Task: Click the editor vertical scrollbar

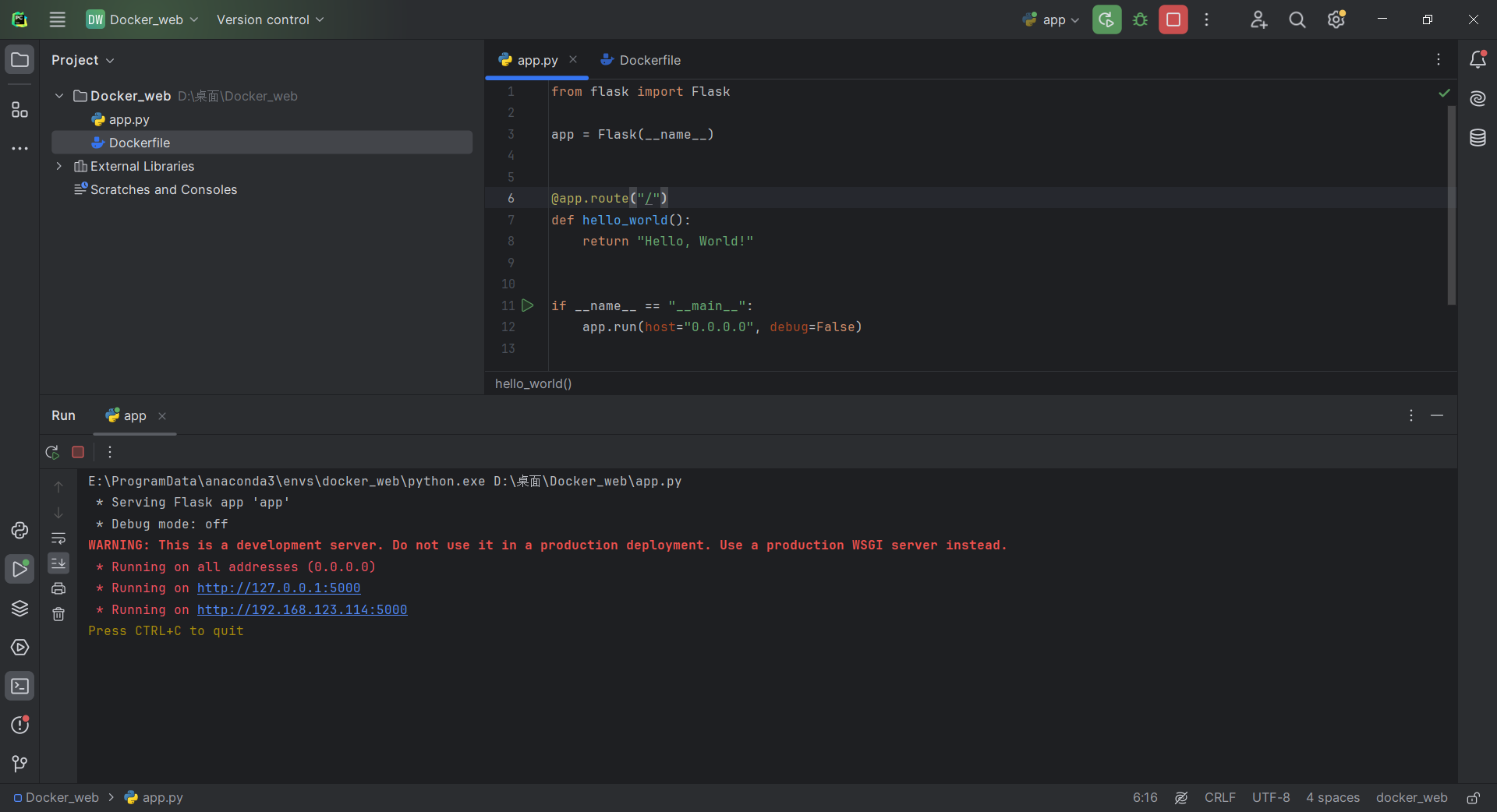Action: click(x=1451, y=204)
